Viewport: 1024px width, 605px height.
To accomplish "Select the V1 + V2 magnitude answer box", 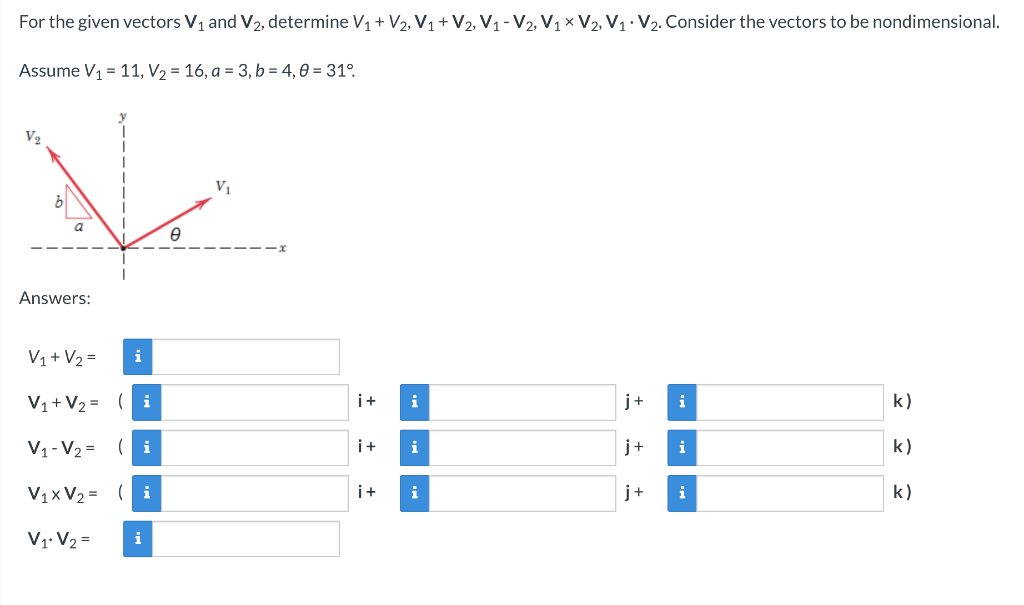I will [x=245, y=356].
